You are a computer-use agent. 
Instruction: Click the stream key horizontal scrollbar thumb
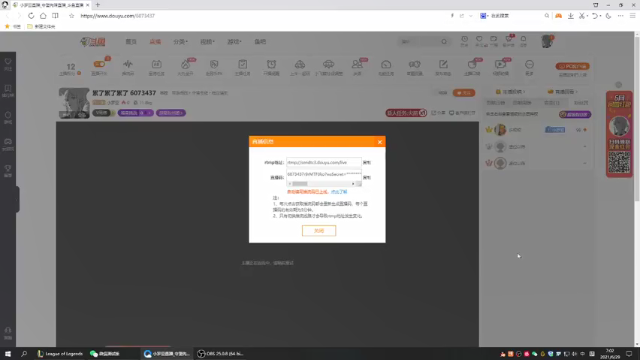tap(300, 184)
